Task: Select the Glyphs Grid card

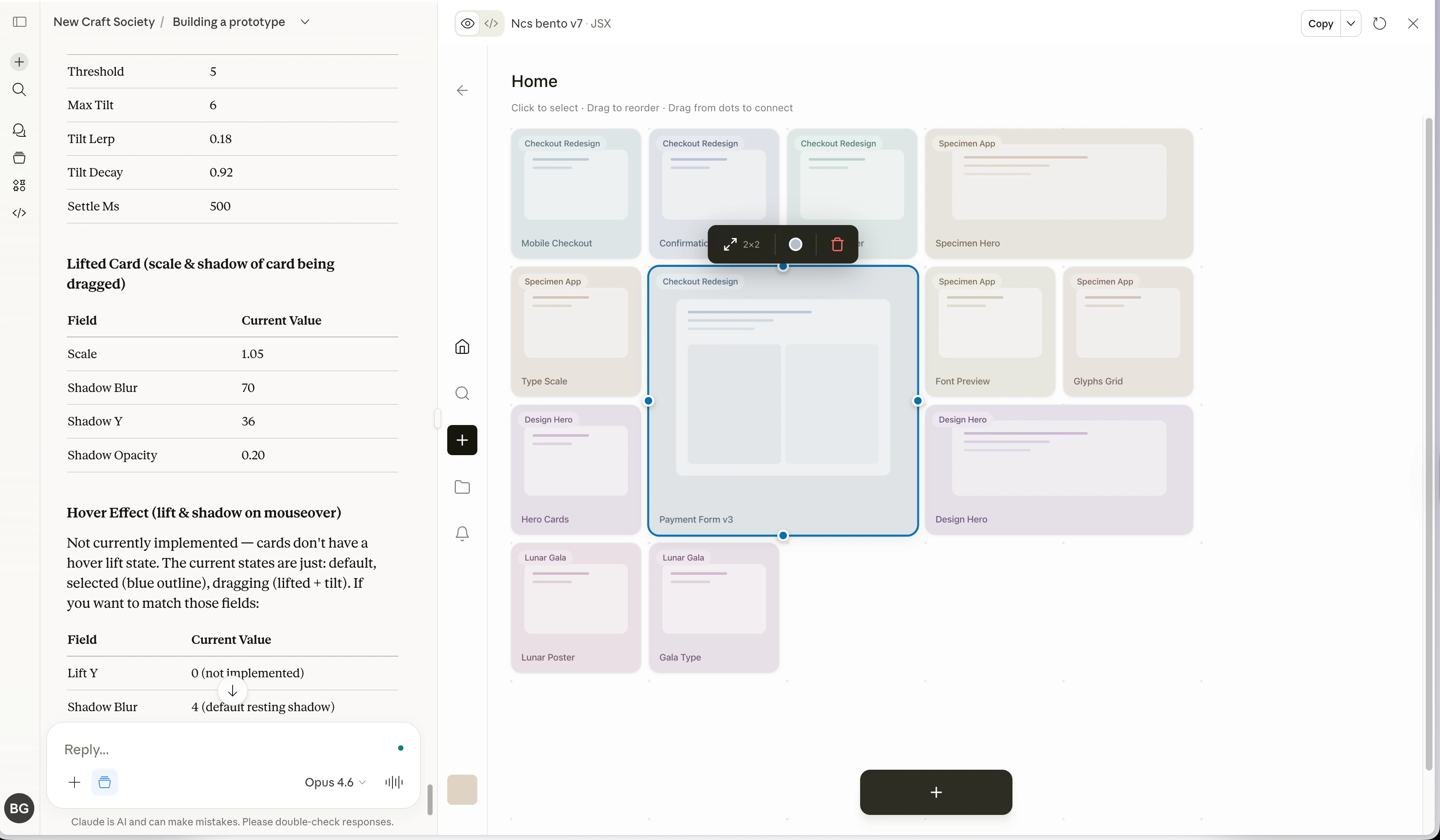Action: tap(1128, 331)
